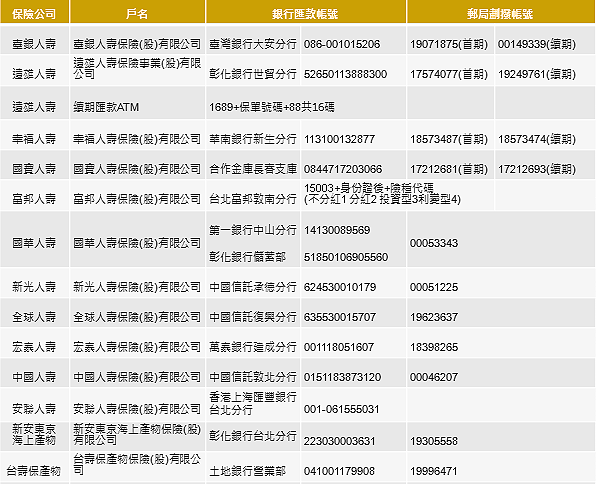The image size is (596, 484).
Task: Click bank branch 台北富邦敦南分行
Action: (253, 199)
